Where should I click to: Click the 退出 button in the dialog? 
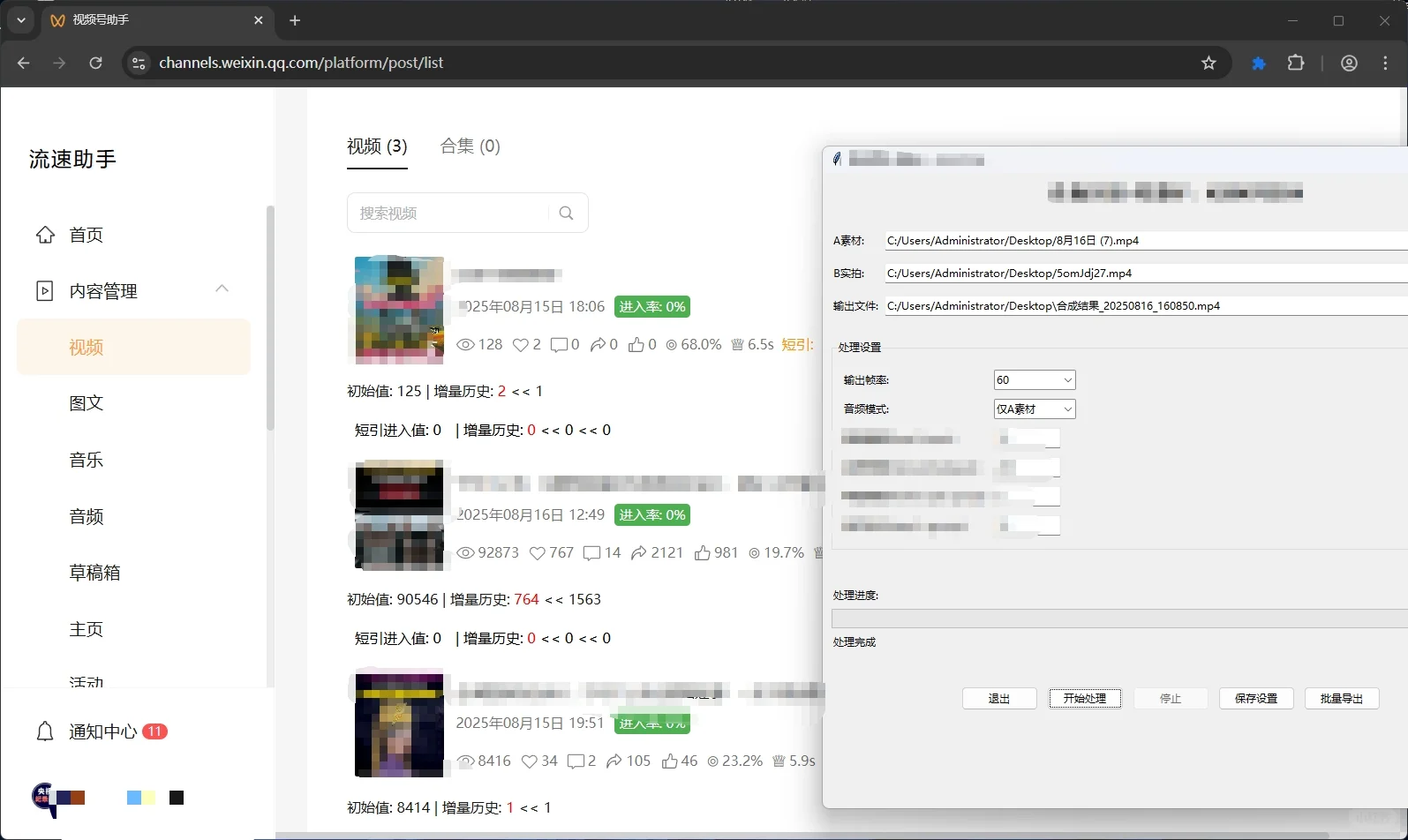coord(999,698)
